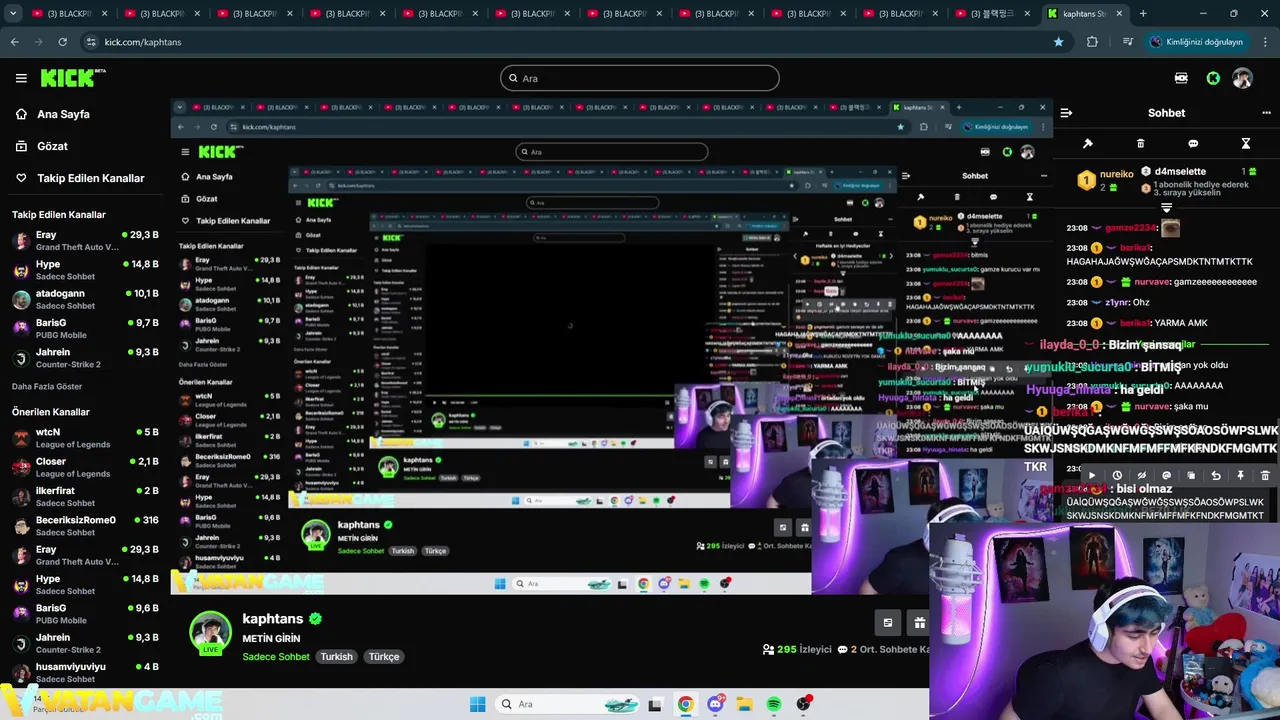Click the green K icon in header
The height and width of the screenshot is (720, 1280).
click(x=1213, y=78)
